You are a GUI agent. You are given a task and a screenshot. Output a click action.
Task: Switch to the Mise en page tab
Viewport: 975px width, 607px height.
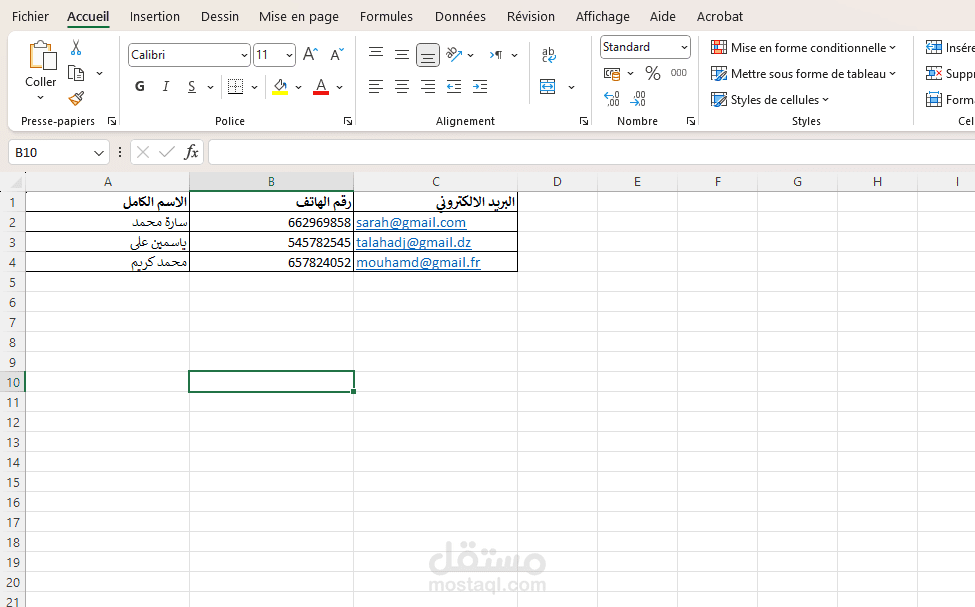tap(299, 17)
